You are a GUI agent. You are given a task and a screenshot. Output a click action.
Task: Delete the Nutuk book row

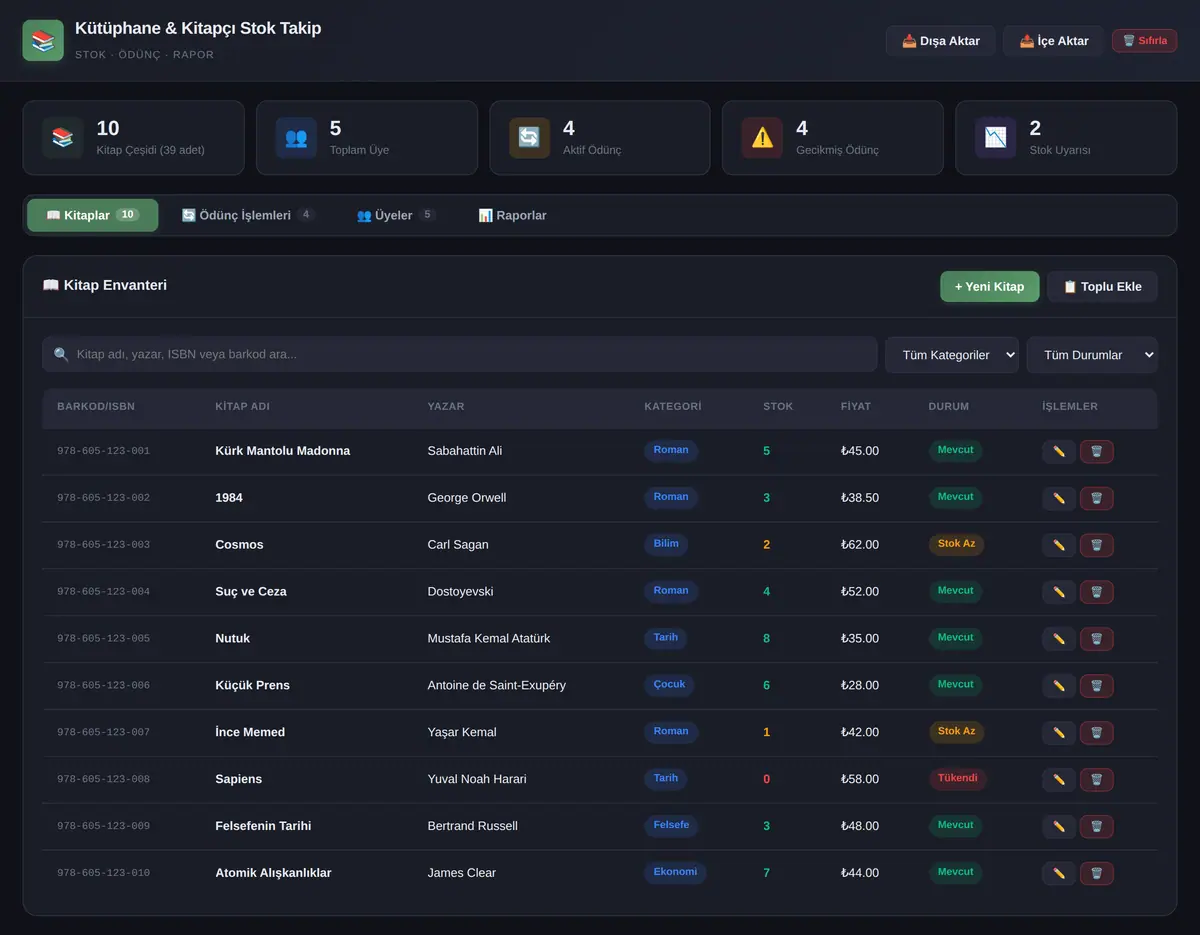pyautogui.click(x=1096, y=639)
